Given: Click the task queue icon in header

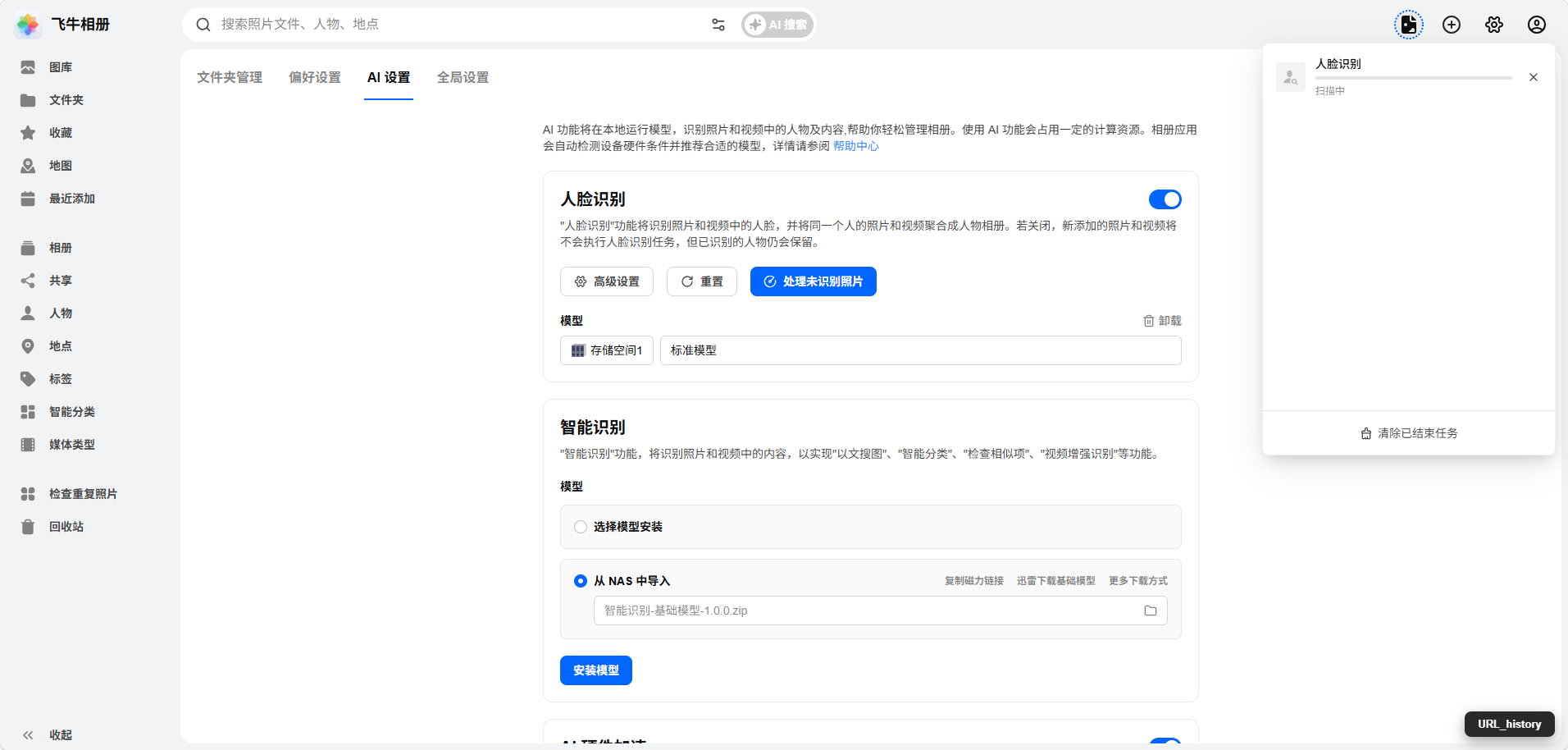Looking at the screenshot, I should coord(1408,25).
